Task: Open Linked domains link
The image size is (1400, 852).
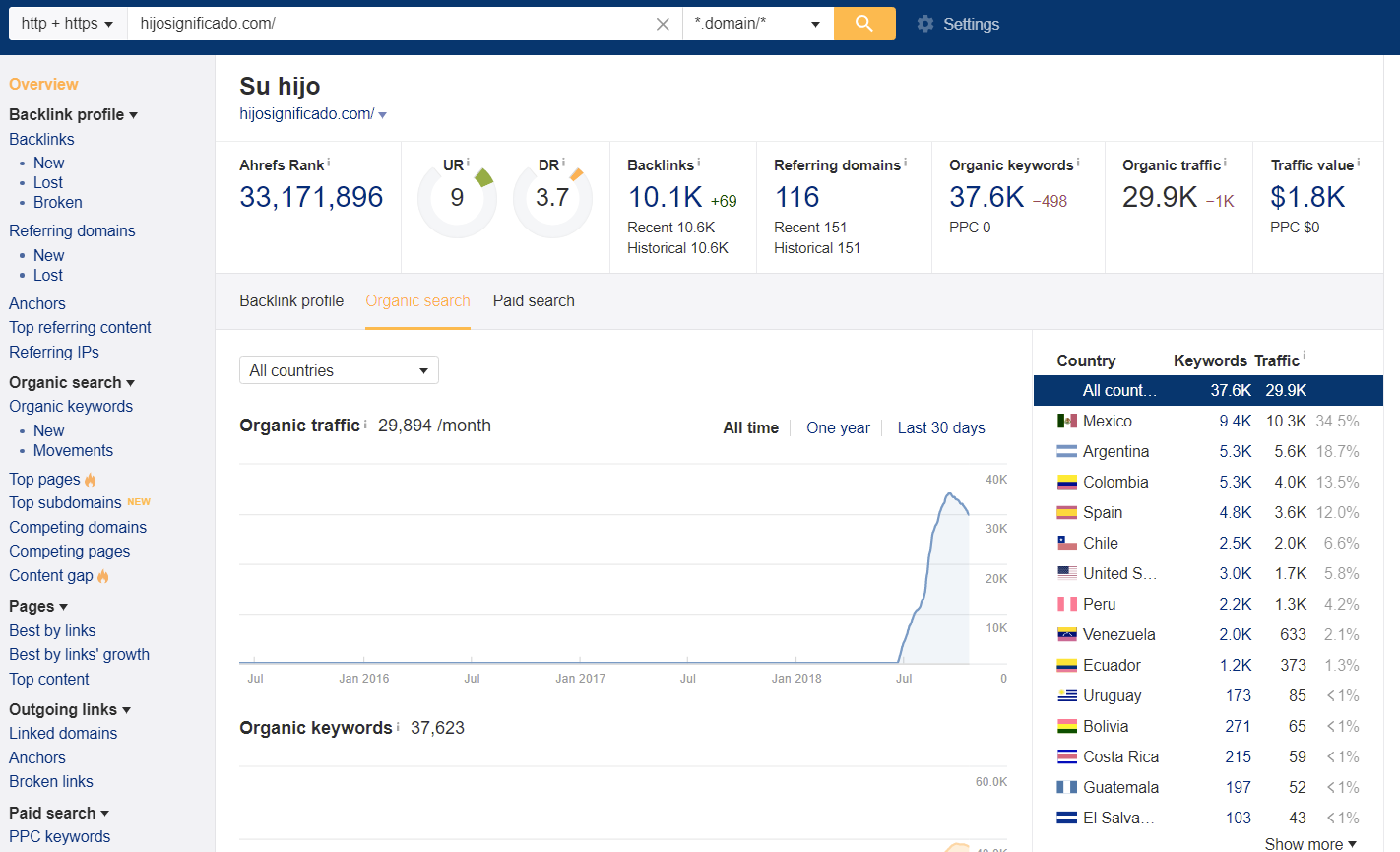Action: click(x=63, y=733)
